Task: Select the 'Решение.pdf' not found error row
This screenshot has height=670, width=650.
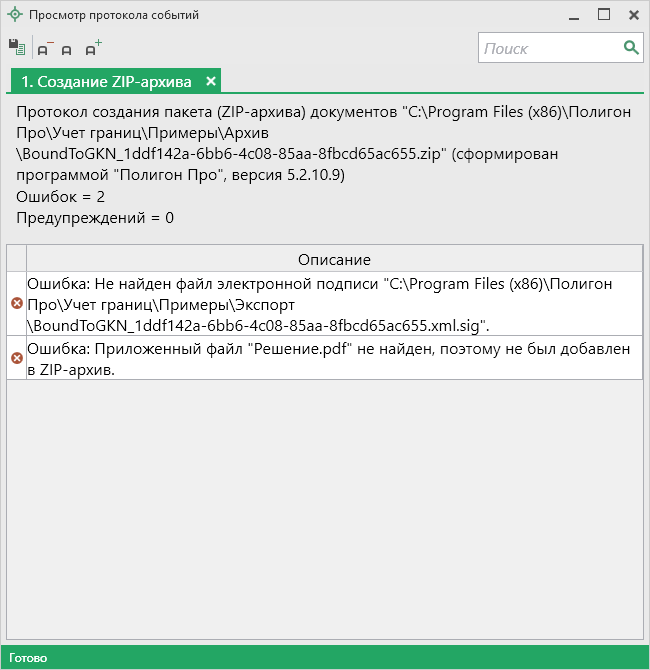Action: click(334, 358)
